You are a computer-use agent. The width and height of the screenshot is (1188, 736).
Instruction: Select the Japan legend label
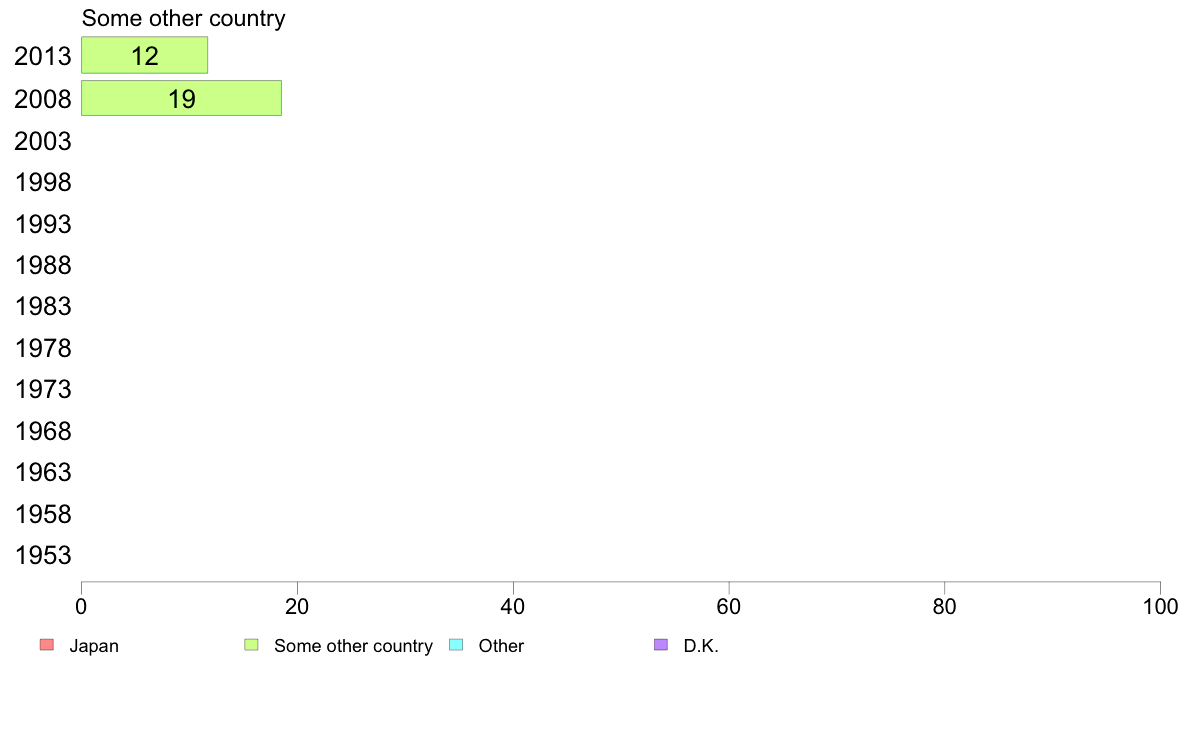click(94, 646)
